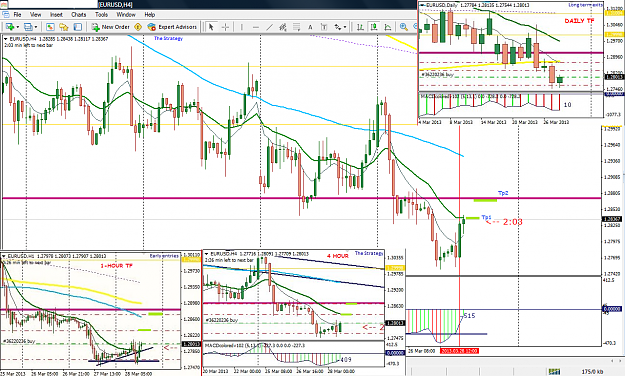625x376 pixels.
Task: Select '#36220236 buy' order line in 1-hour inset
Action: pyautogui.click(x=19, y=341)
